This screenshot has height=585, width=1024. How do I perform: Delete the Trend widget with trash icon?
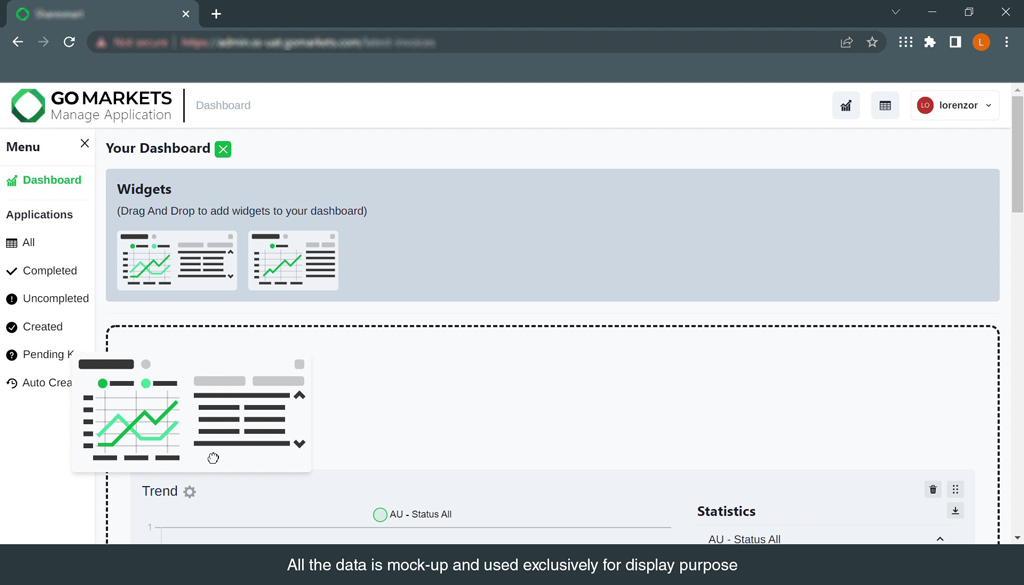pyautogui.click(x=933, y=490)
